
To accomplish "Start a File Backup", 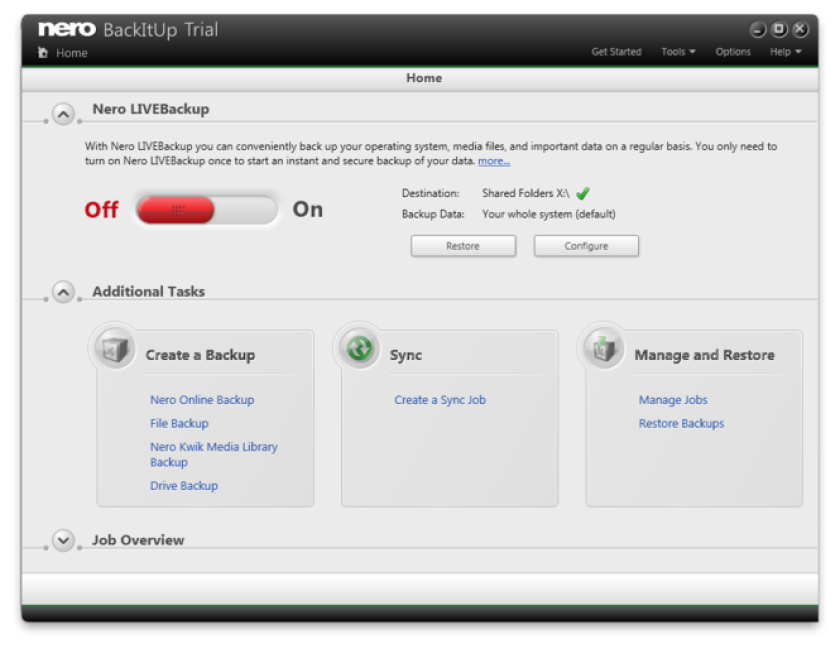I will pos(179,423).
